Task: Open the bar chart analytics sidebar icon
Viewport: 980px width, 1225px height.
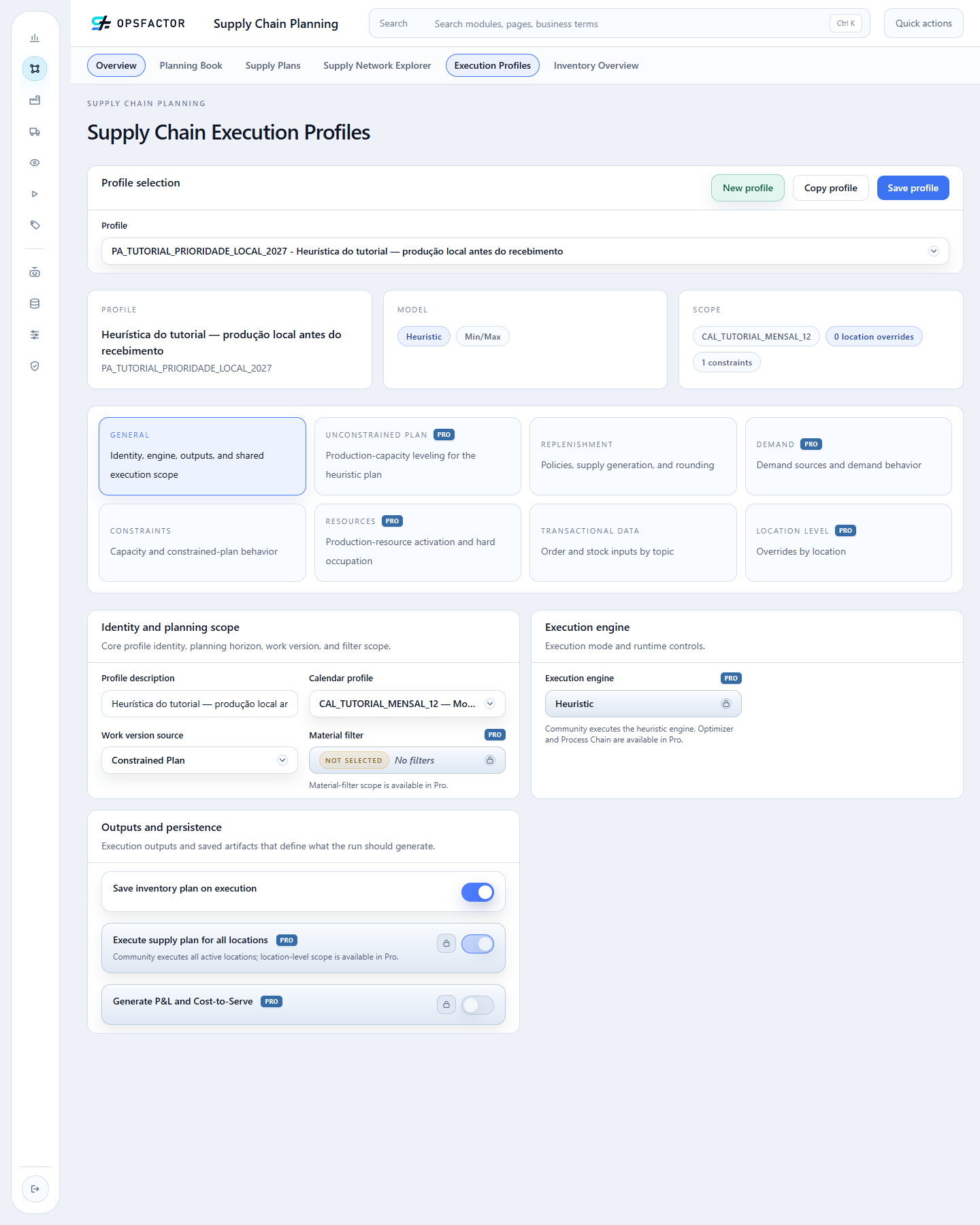Action: pos(35,38)
